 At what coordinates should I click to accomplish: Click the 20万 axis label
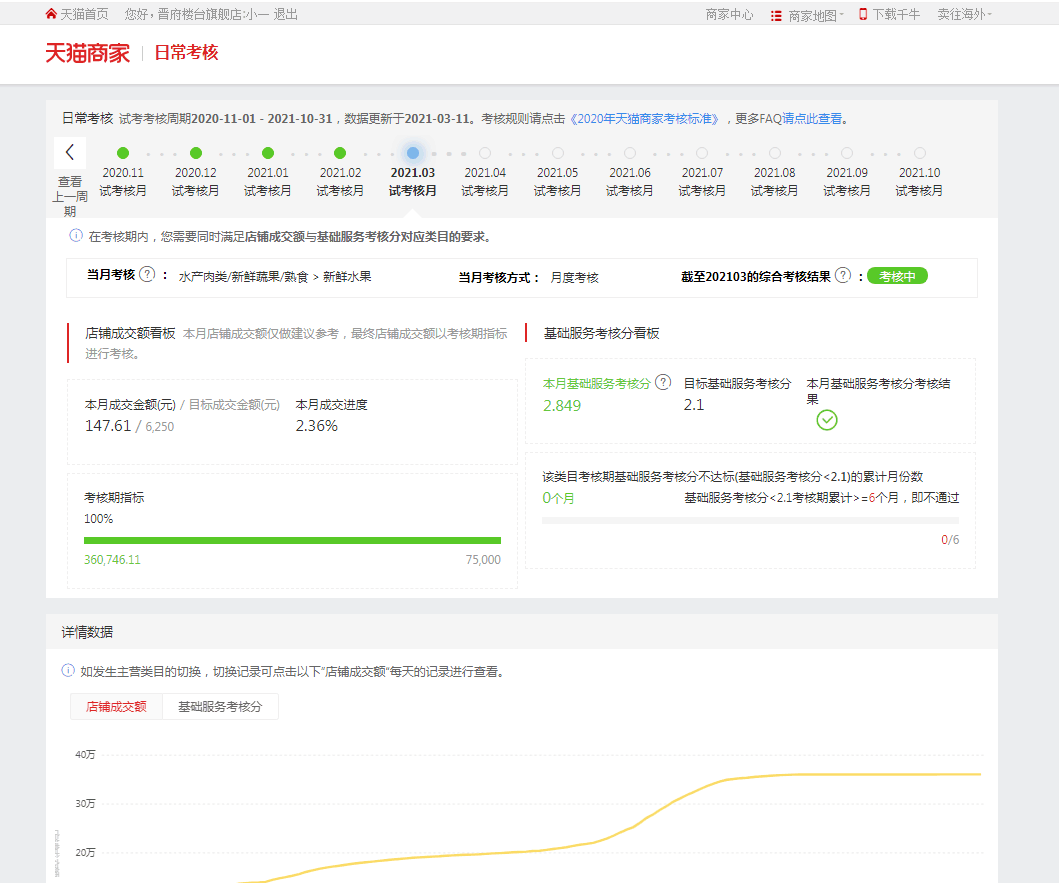tap(85, 853)
